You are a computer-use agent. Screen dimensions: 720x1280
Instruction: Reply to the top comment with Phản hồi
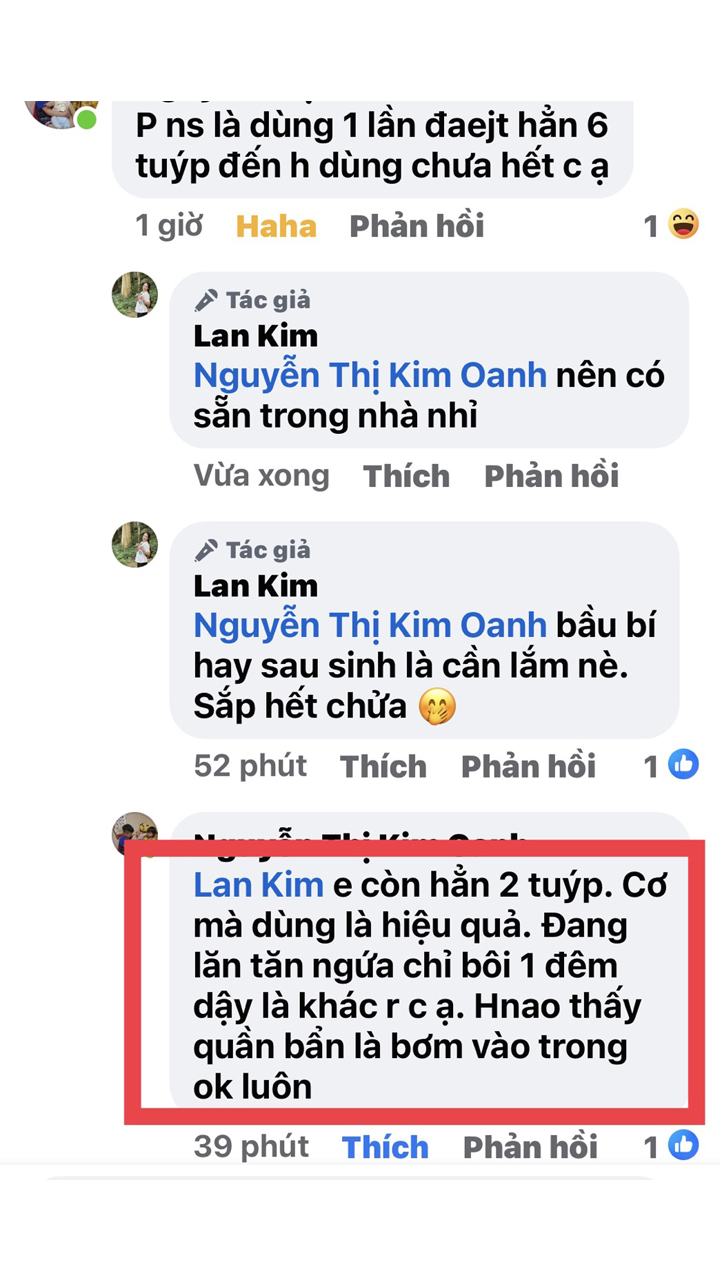(417, 226)
